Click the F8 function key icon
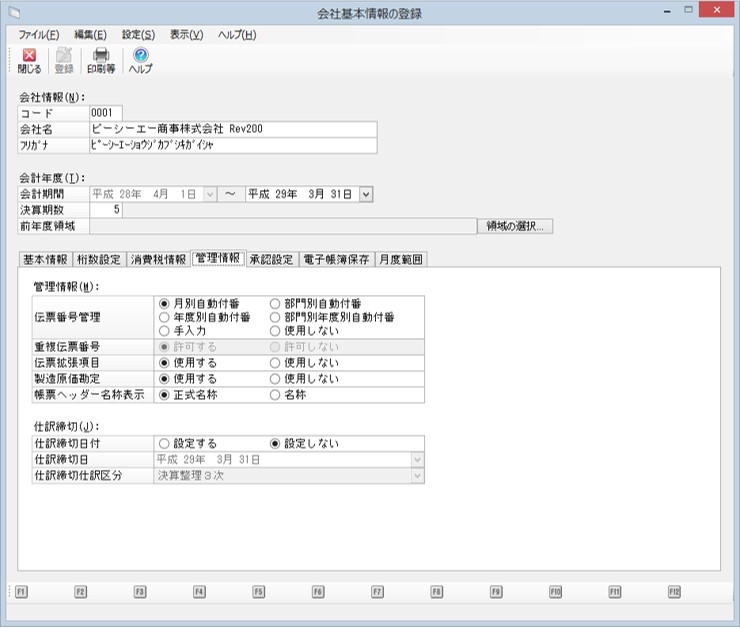 437,592
